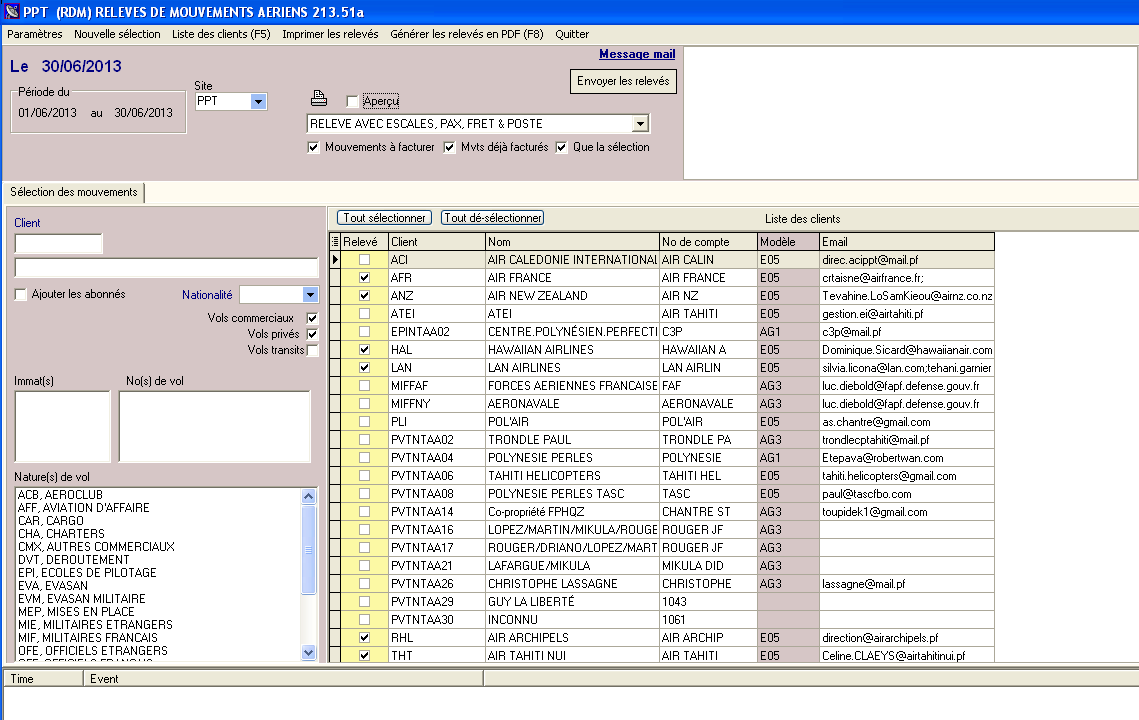The width and height of the screenshot is (1139, 720).
Task: Click the application icon in the title bar
Action: 12,11
